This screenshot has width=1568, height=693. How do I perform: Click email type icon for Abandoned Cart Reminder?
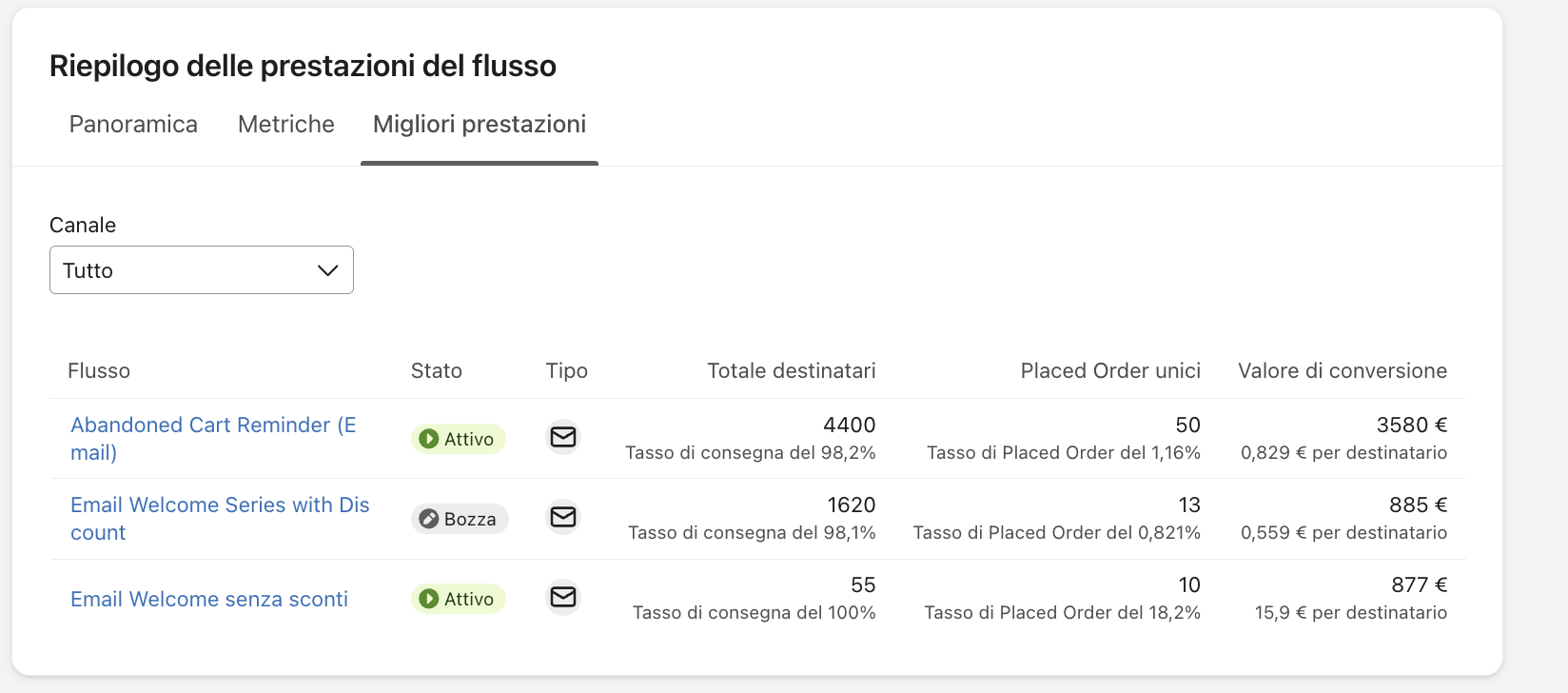563,437
